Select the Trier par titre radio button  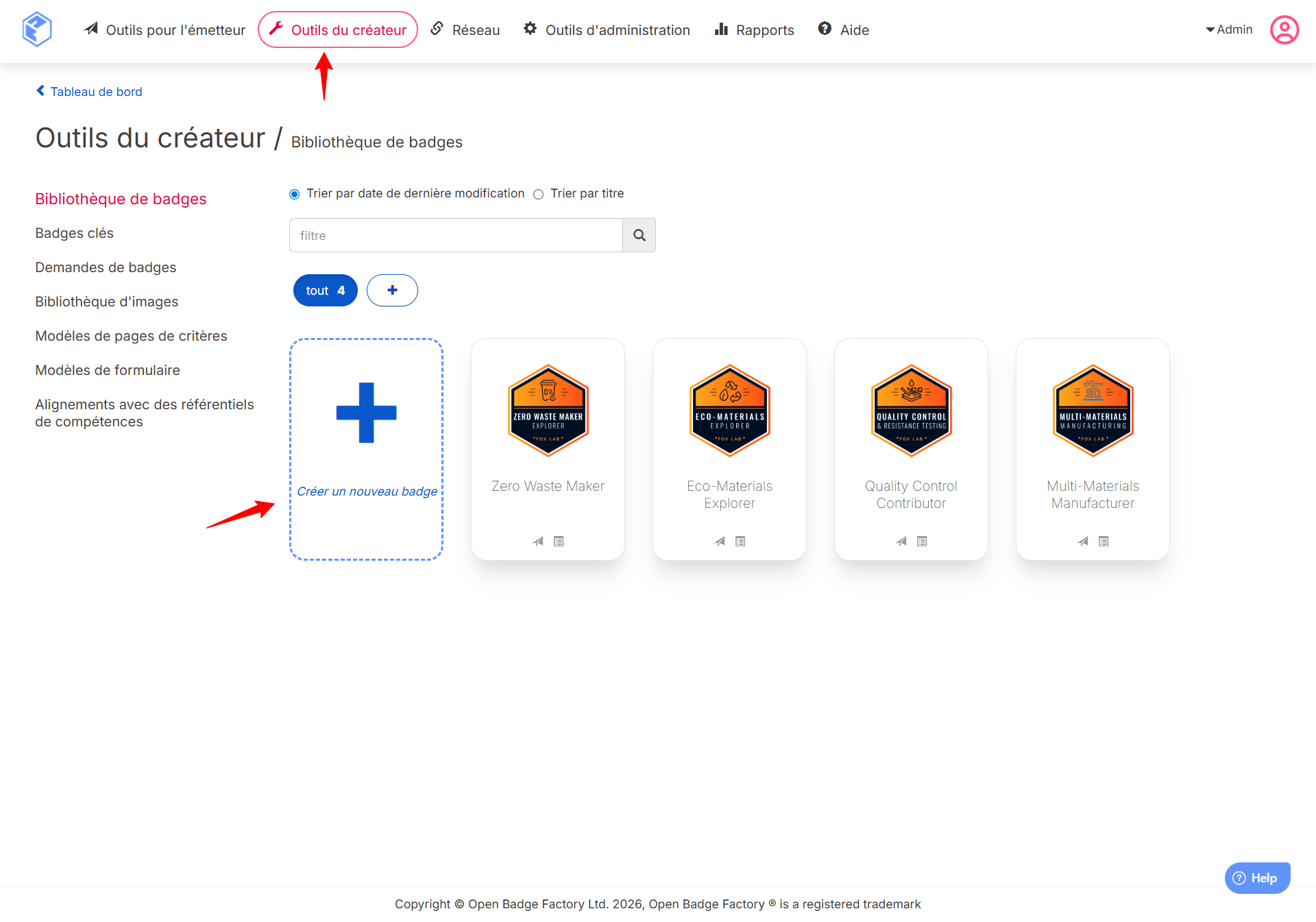click(539, 194)
